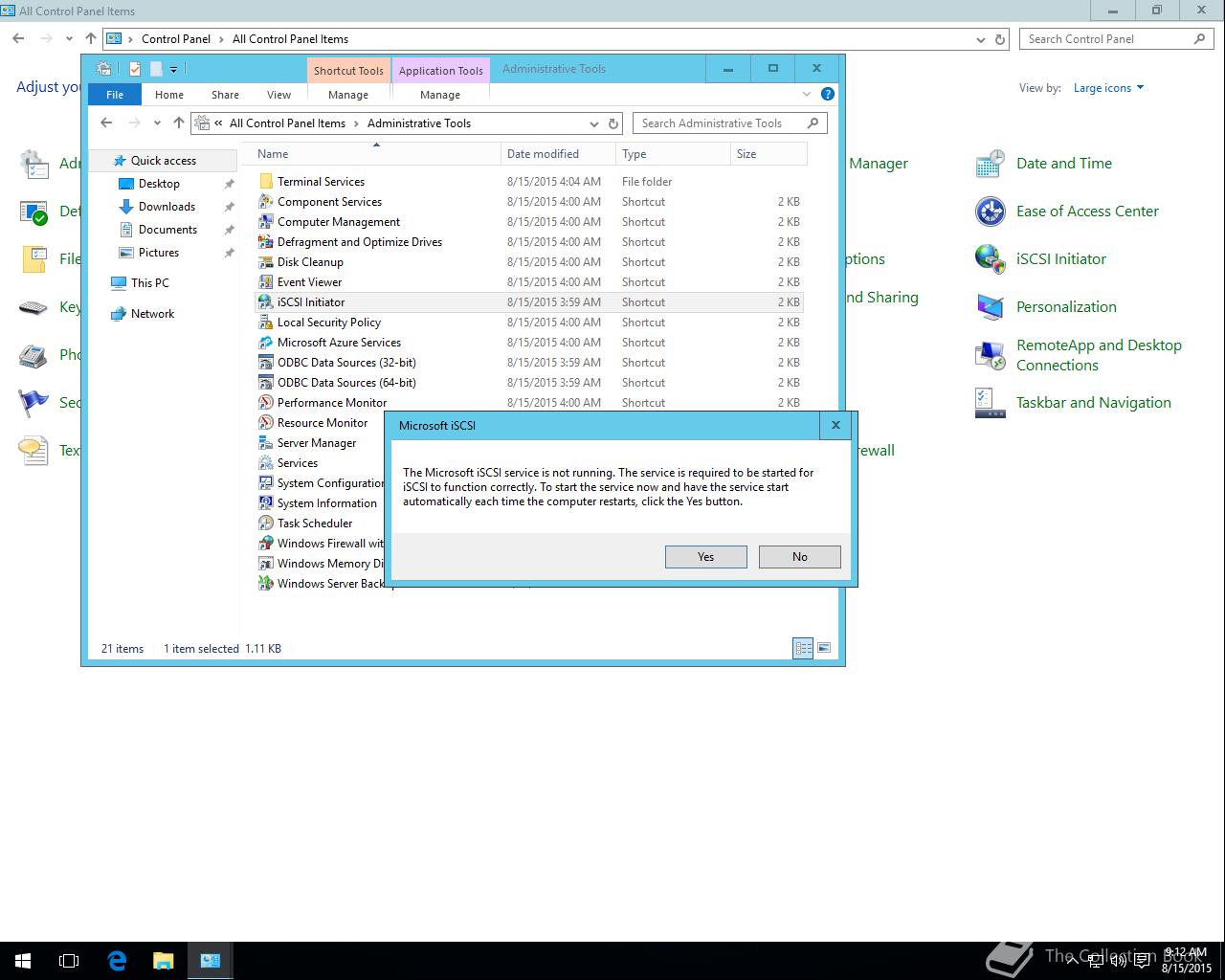Close the Microsoft iSCSI dialog
Image resolution: width=1225 pixels, height=980 pixels.
click(835, 425)
